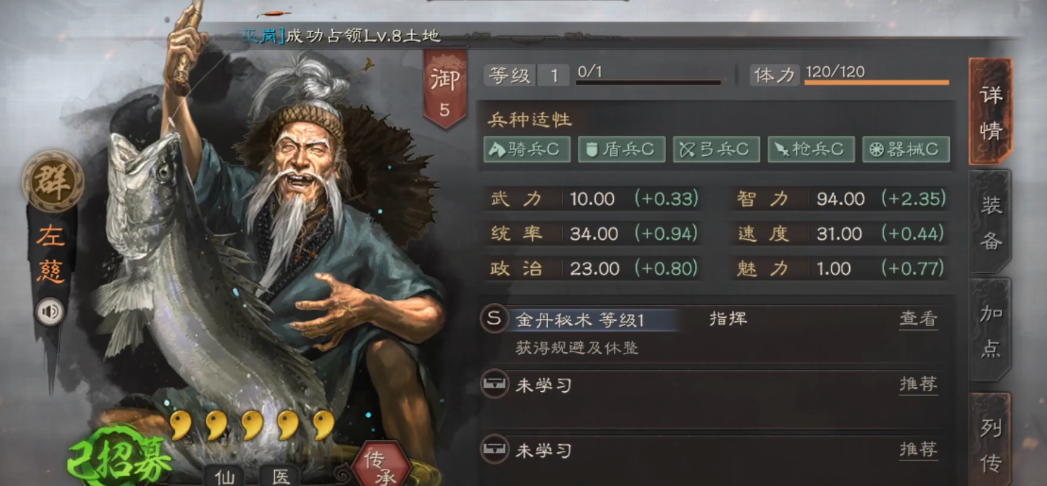
Task: View the 金丹秘术 skill via 查看
Action: pyautogui.click(x=918, y=319)
